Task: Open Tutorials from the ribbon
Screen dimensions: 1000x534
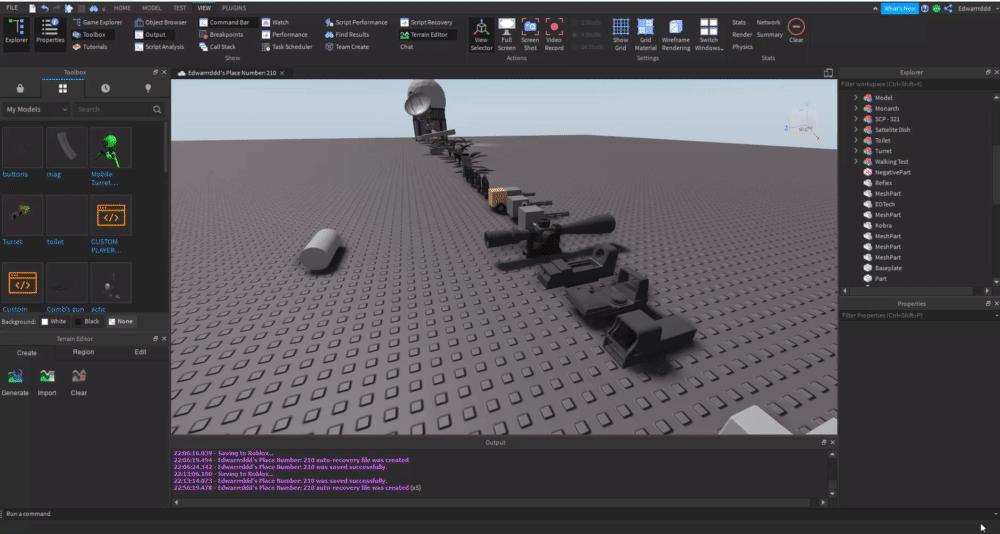Action: [91, 47]
